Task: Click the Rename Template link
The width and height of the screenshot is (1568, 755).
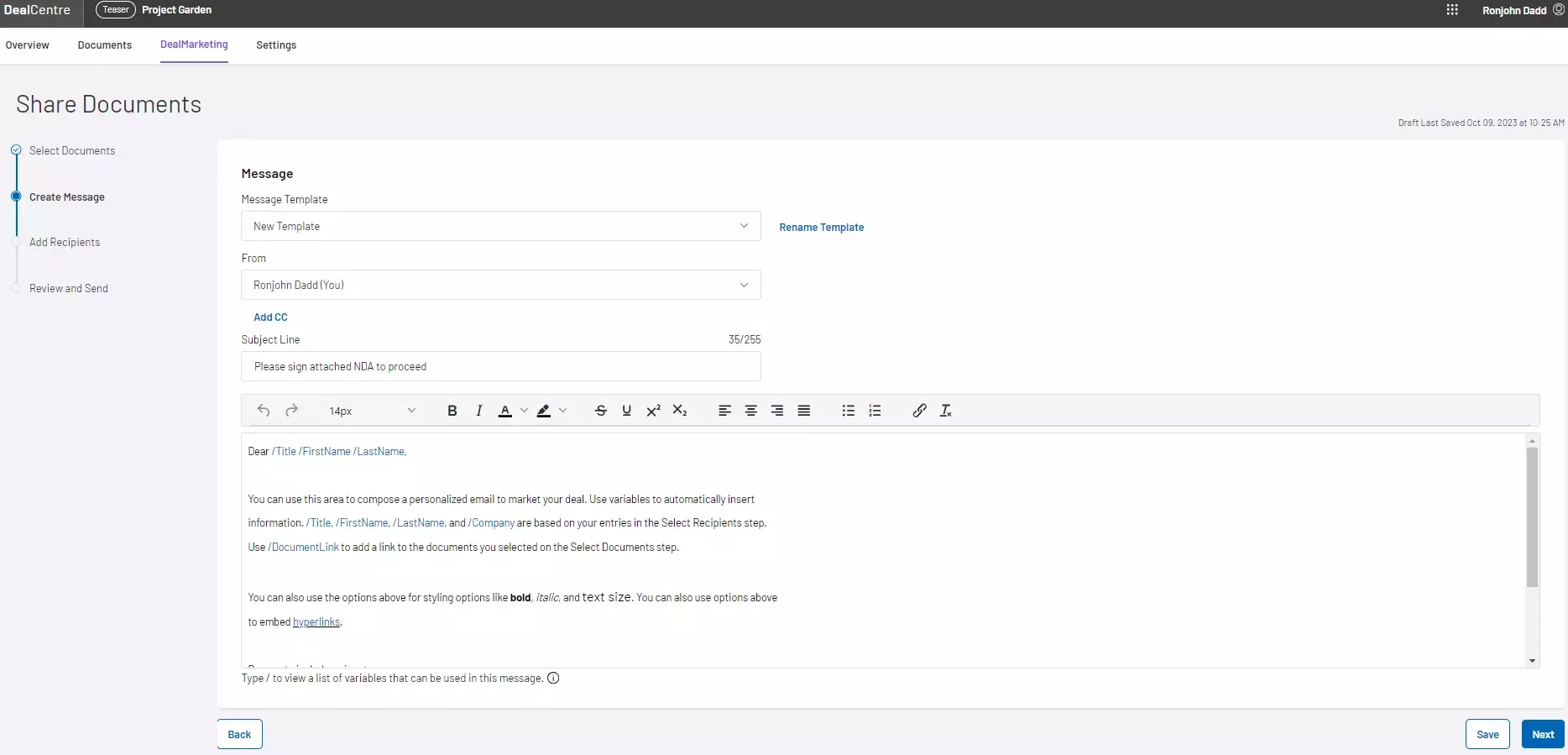Action: pos(821,228)
